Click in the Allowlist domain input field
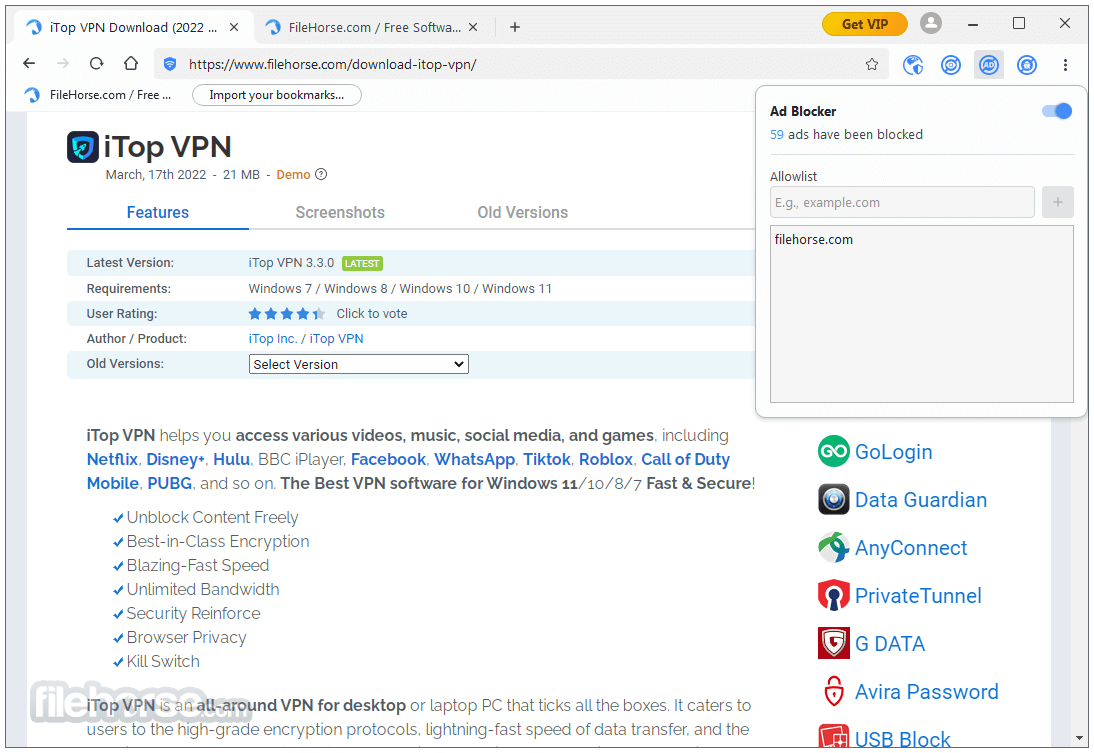The height and width of the screenshot is (753, 1094). point(902,202)
